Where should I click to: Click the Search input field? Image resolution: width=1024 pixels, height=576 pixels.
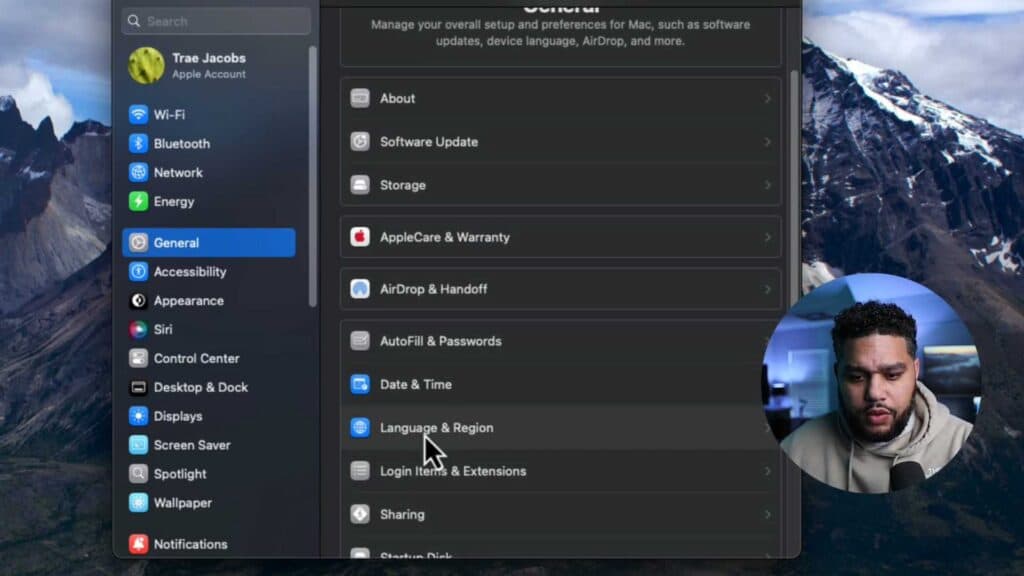[x=216, y=21]
